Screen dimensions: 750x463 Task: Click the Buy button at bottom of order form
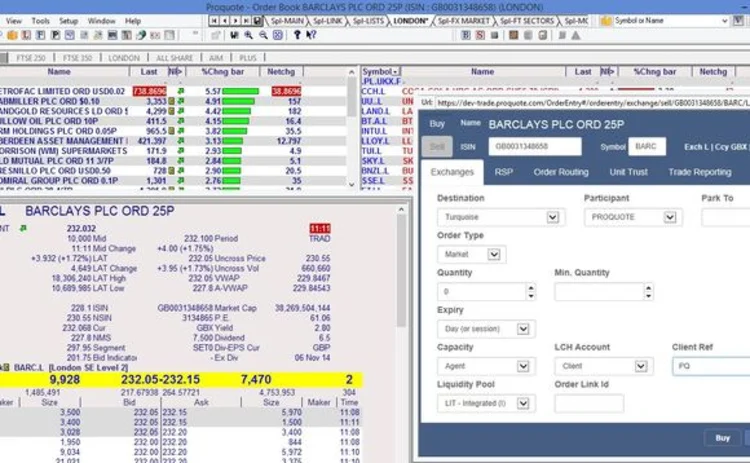click(722, 438)
